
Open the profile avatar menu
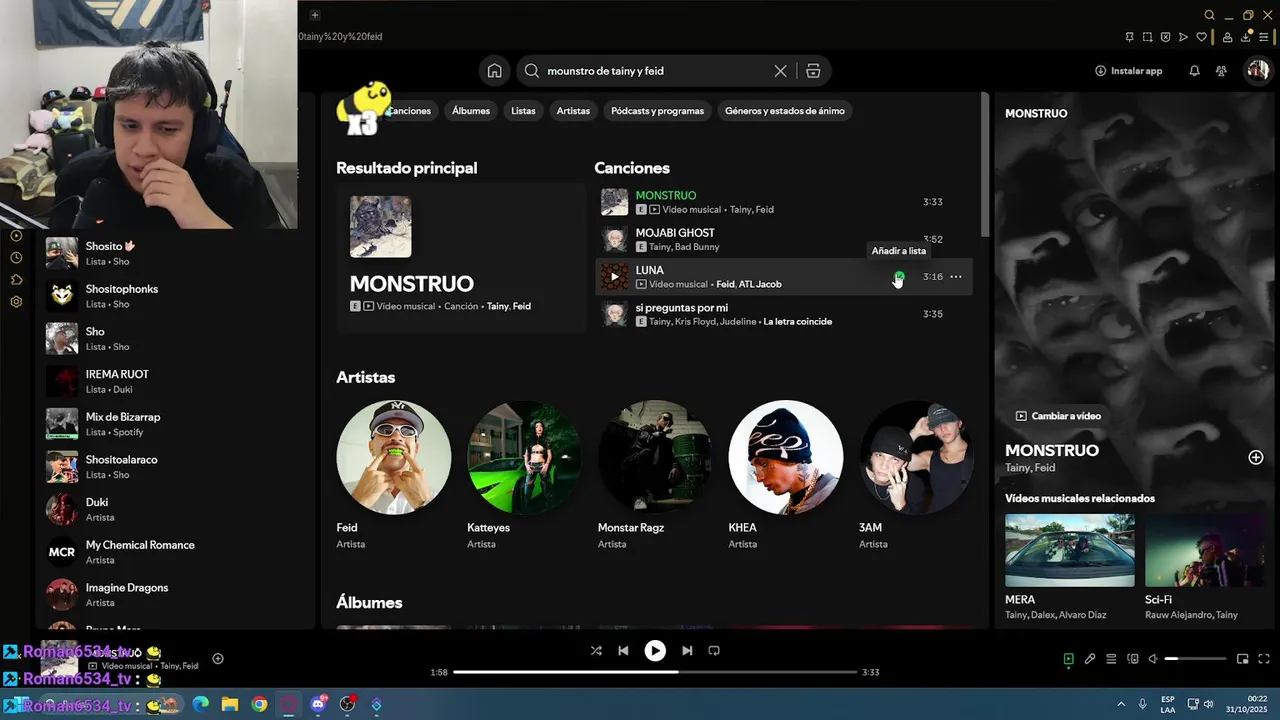pyautogui.click(x=1256, y=71)
